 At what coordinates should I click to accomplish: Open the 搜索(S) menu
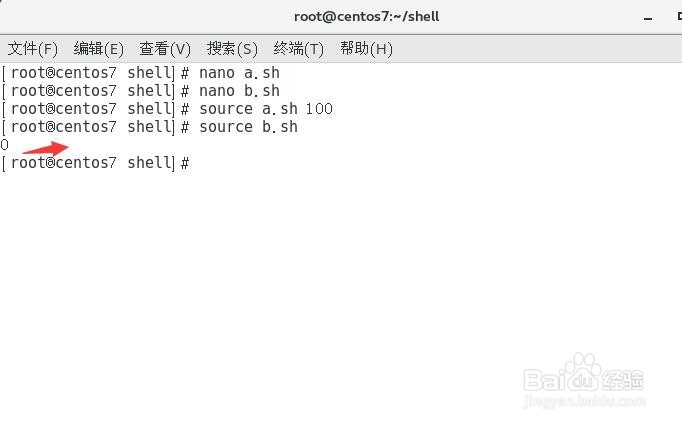coord(232,48)
